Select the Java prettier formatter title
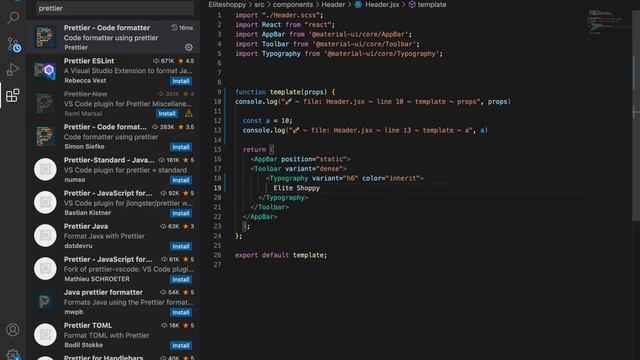 click(103, 292)
